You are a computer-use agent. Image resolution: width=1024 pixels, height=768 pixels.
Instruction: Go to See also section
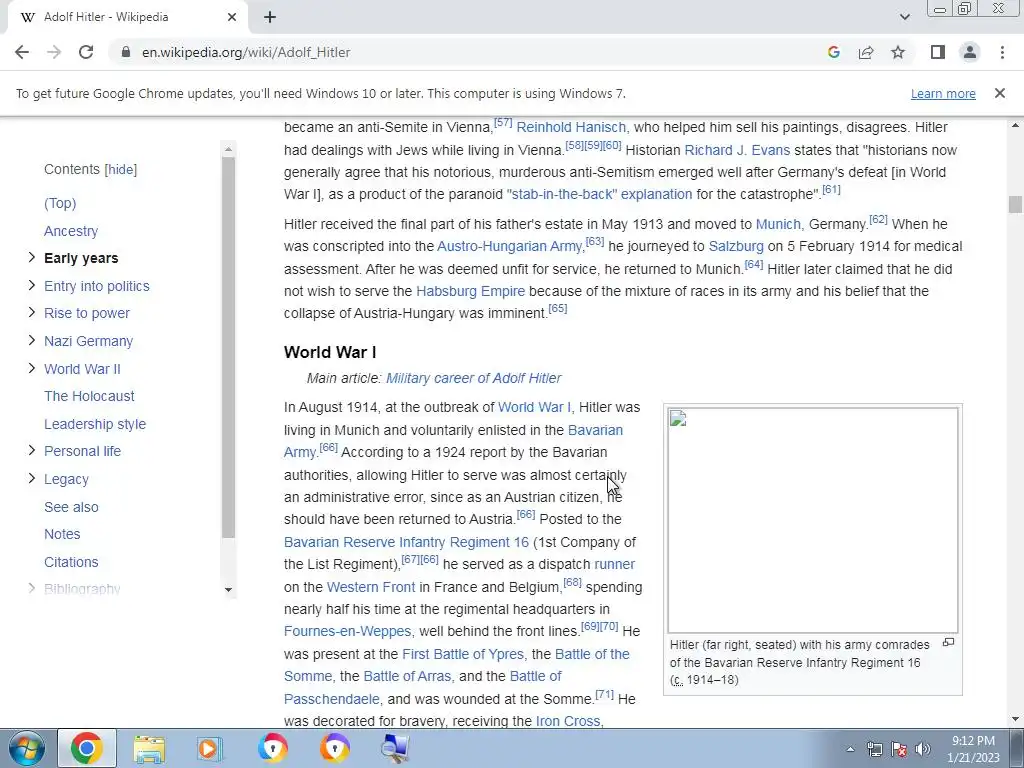point(71,507)
